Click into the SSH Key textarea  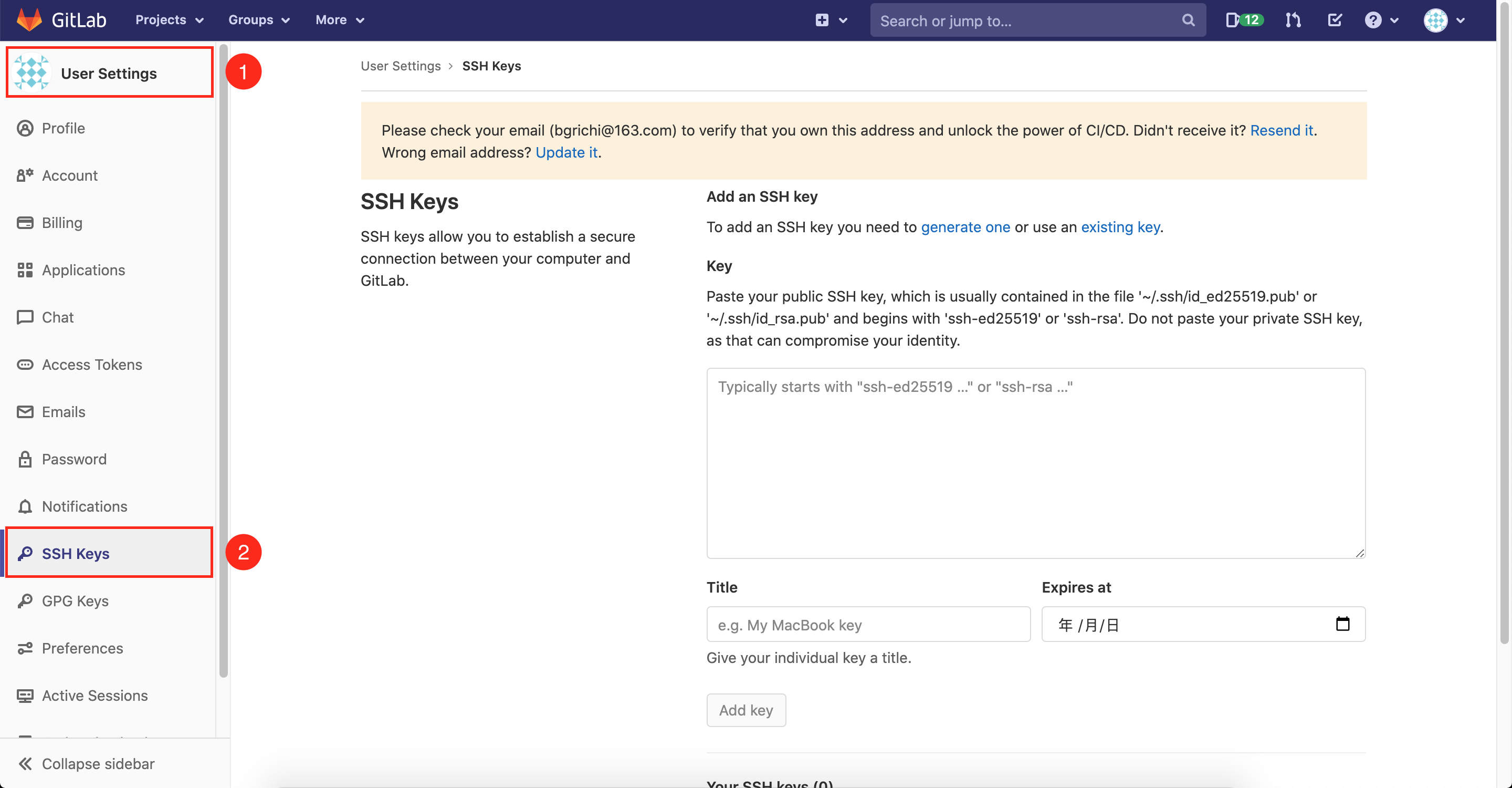click(x=1035, y=463)
